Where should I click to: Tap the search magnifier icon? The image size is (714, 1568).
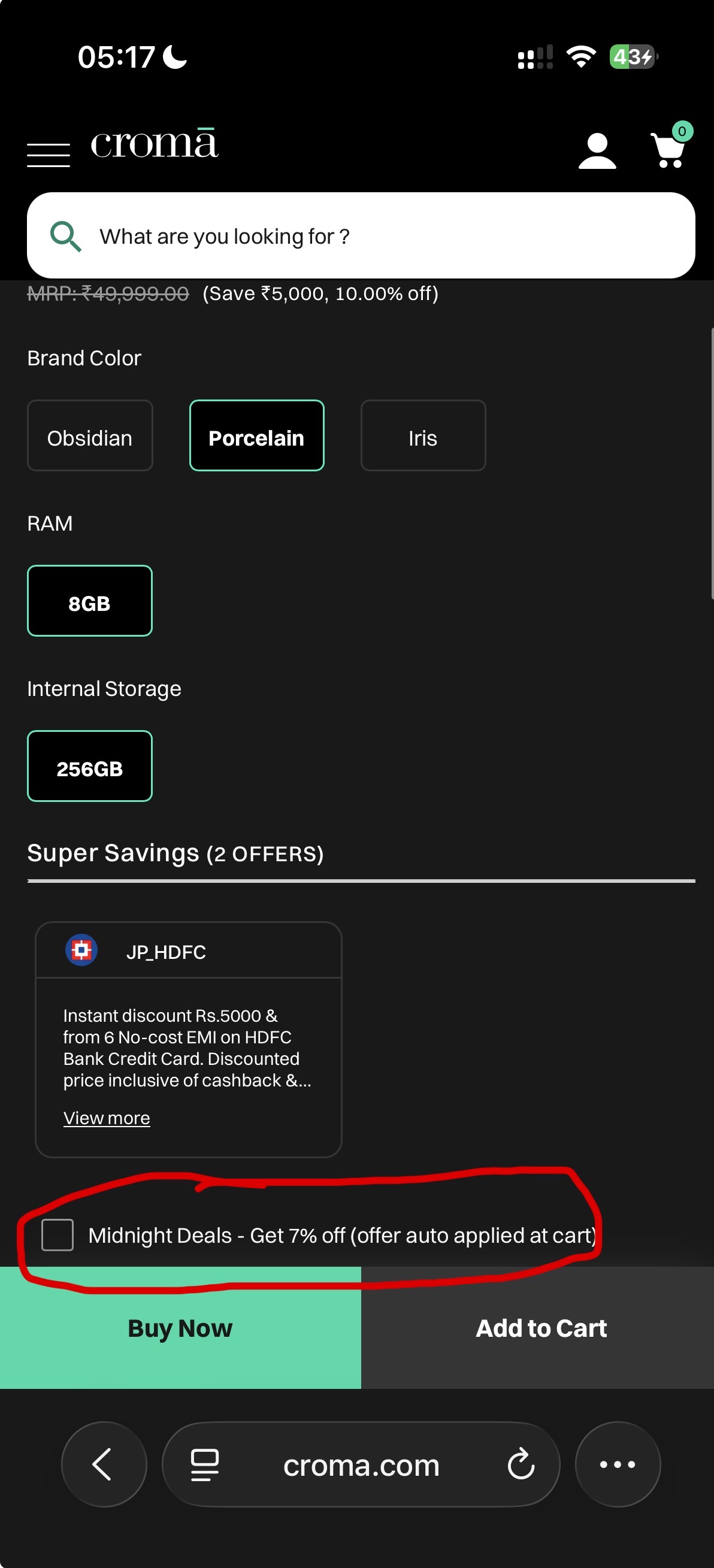point(65,236)
